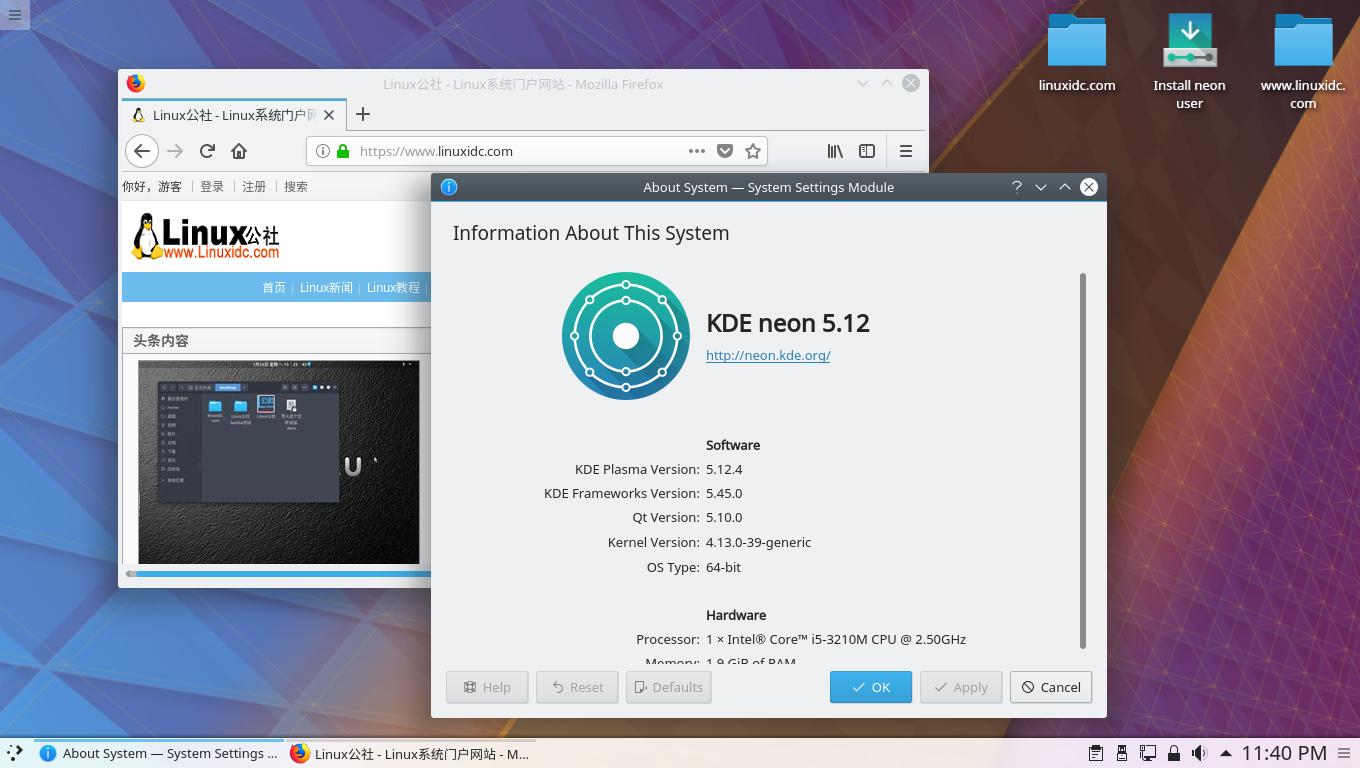
Task: Expand the hidden system tray icons
Action: pyautogui.click(x=1223, y=753)
